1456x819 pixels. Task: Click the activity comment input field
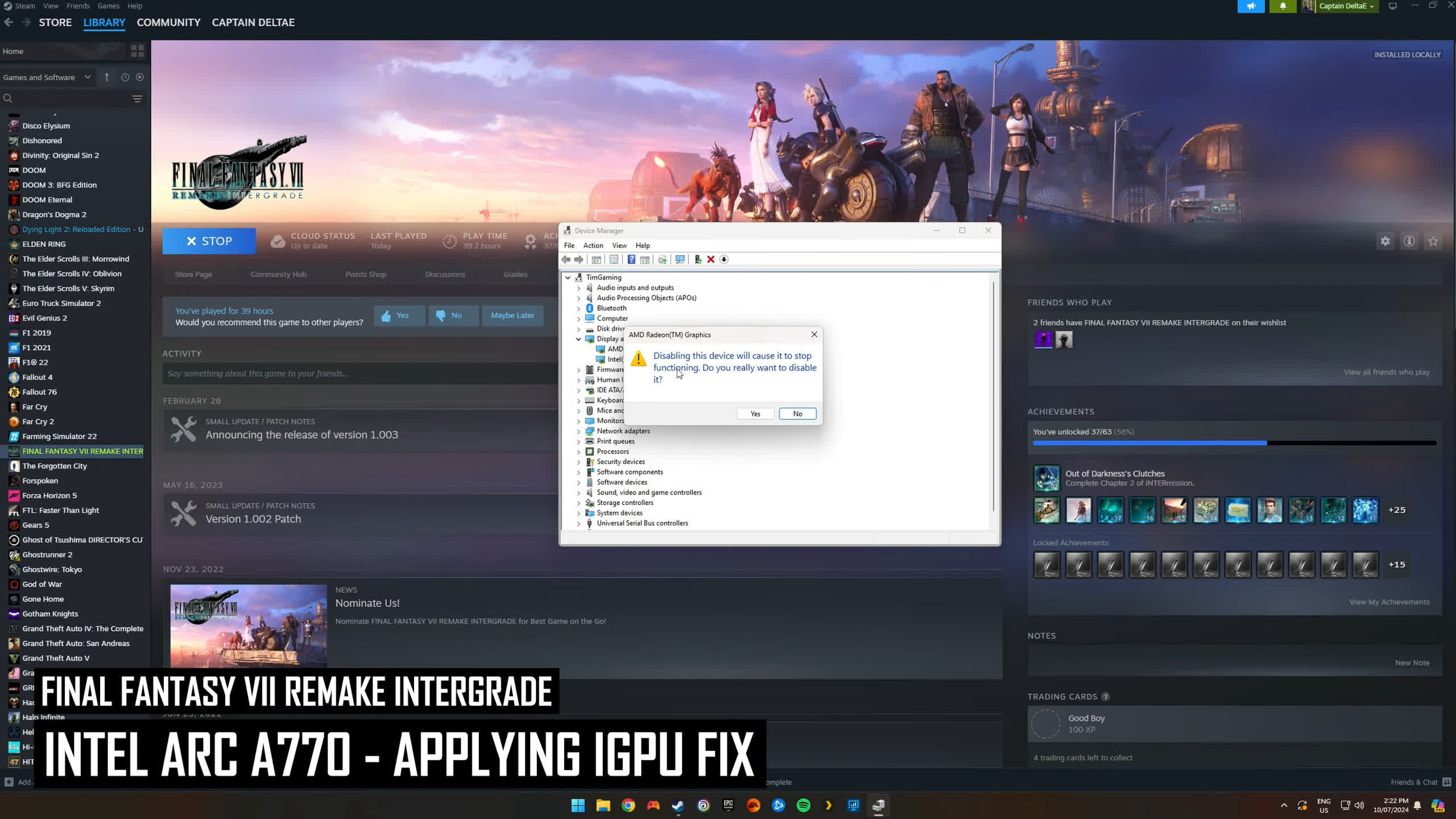360,374
